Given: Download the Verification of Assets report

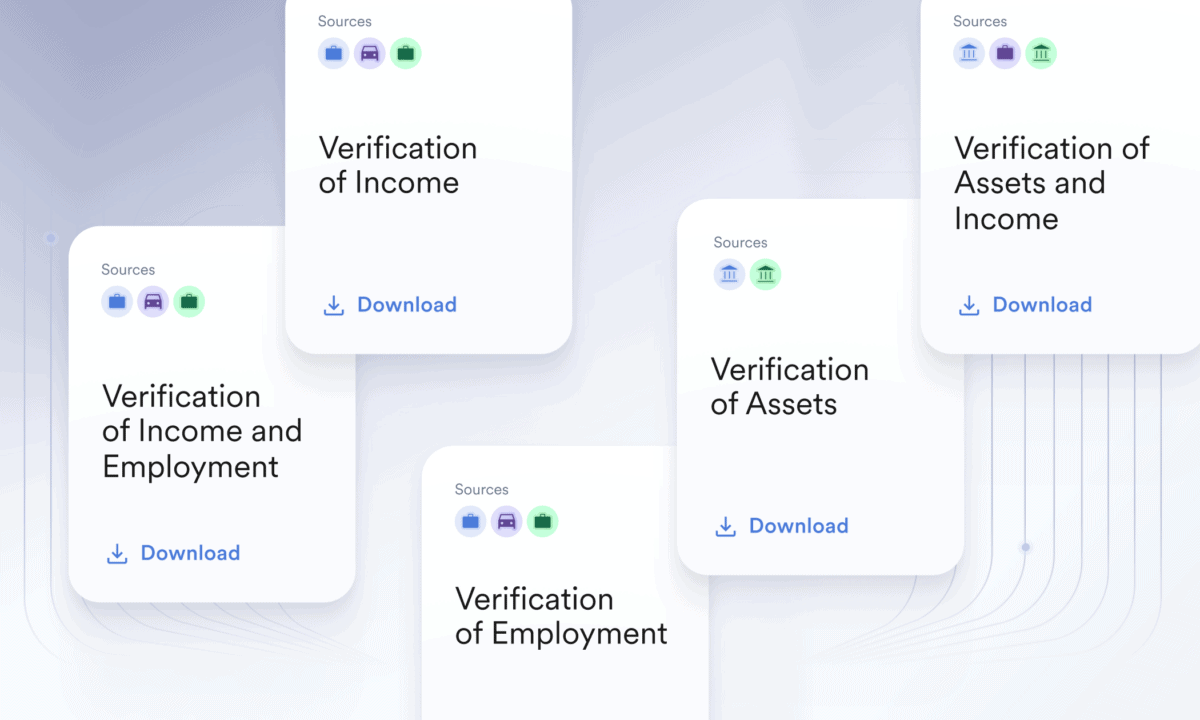Looking at the screenshot, I should [x=780, y=526].
